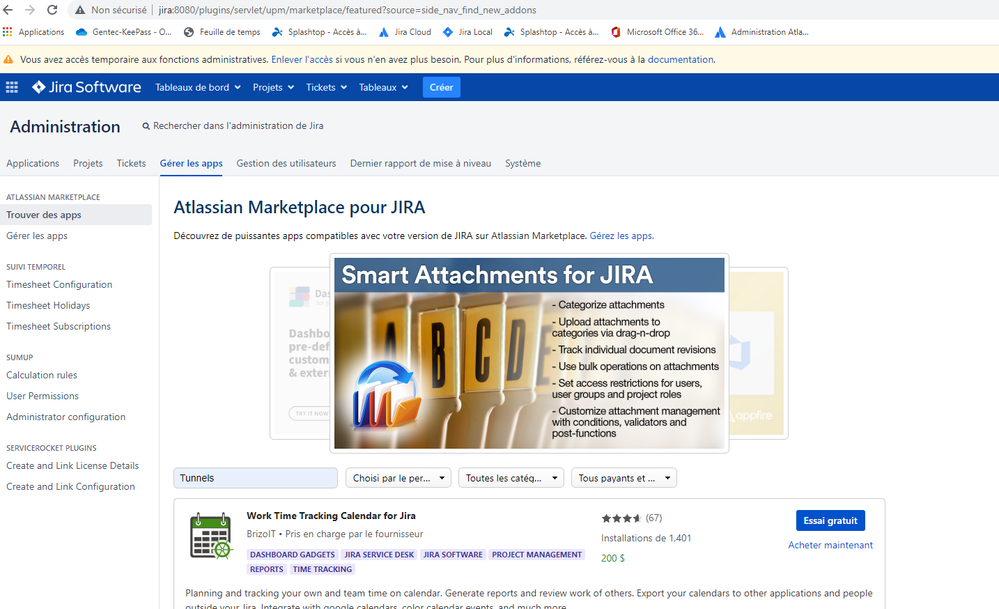The image size is (999, 609).
Task: Switch to the Applications admin tab
Action: [32, 163]
